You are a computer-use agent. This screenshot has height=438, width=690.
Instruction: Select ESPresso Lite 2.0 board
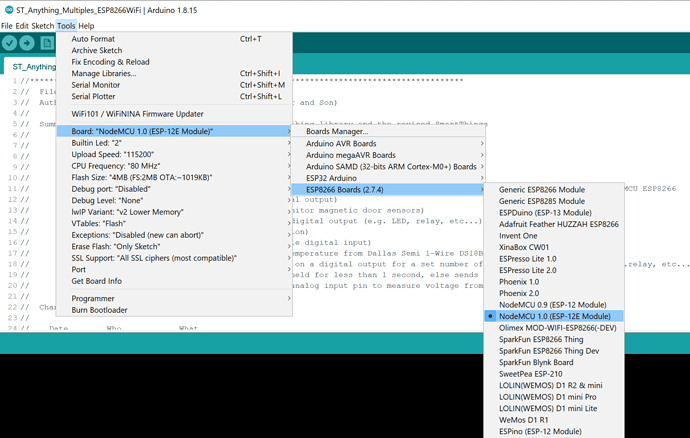pos(554,270)
